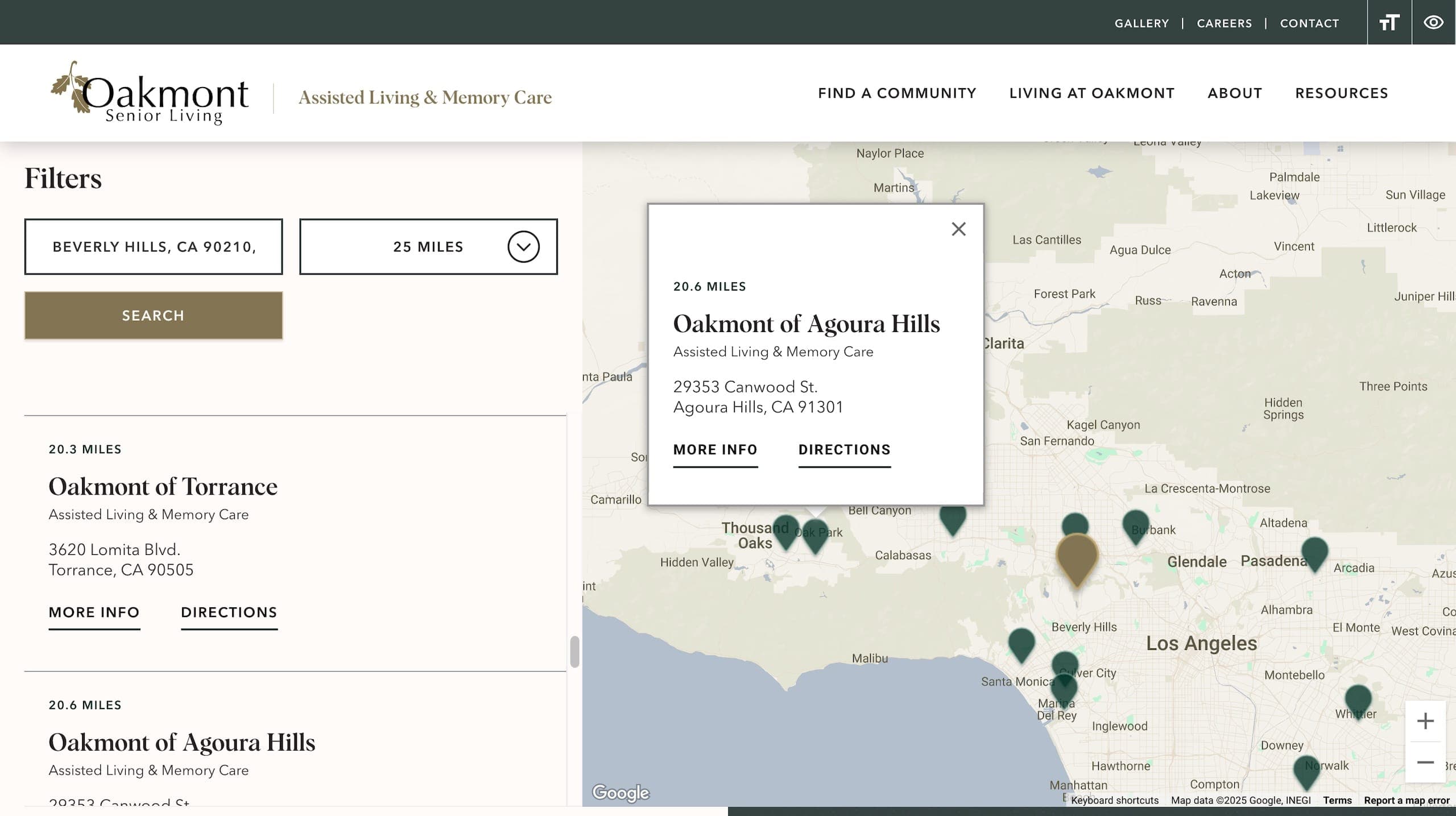Select the map pin near Whittier

(1358, 701)
